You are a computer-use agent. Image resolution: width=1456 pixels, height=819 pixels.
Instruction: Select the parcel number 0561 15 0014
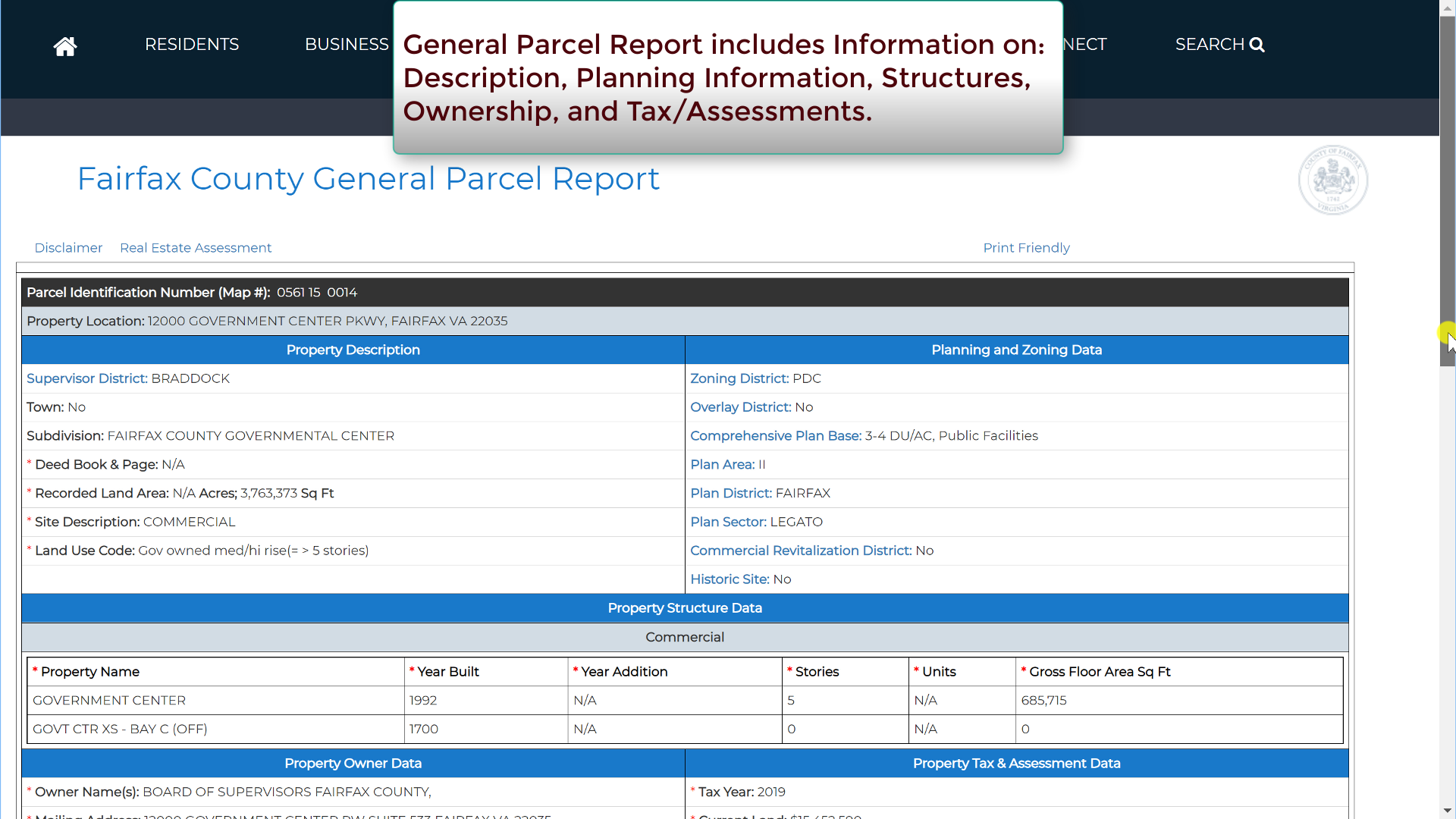tap(317, 293)
